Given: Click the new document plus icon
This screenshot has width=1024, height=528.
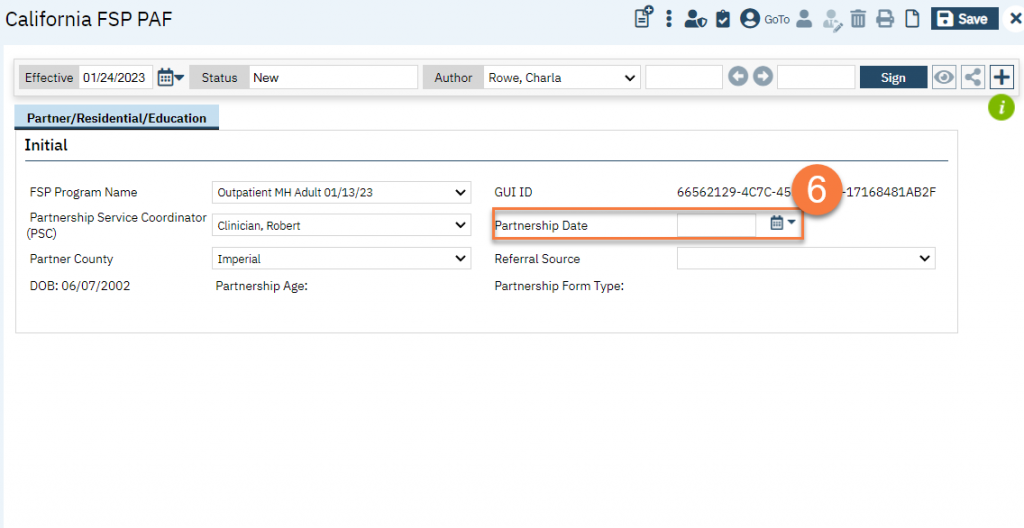Looking at the screenshot, I should tap(644, 18).
